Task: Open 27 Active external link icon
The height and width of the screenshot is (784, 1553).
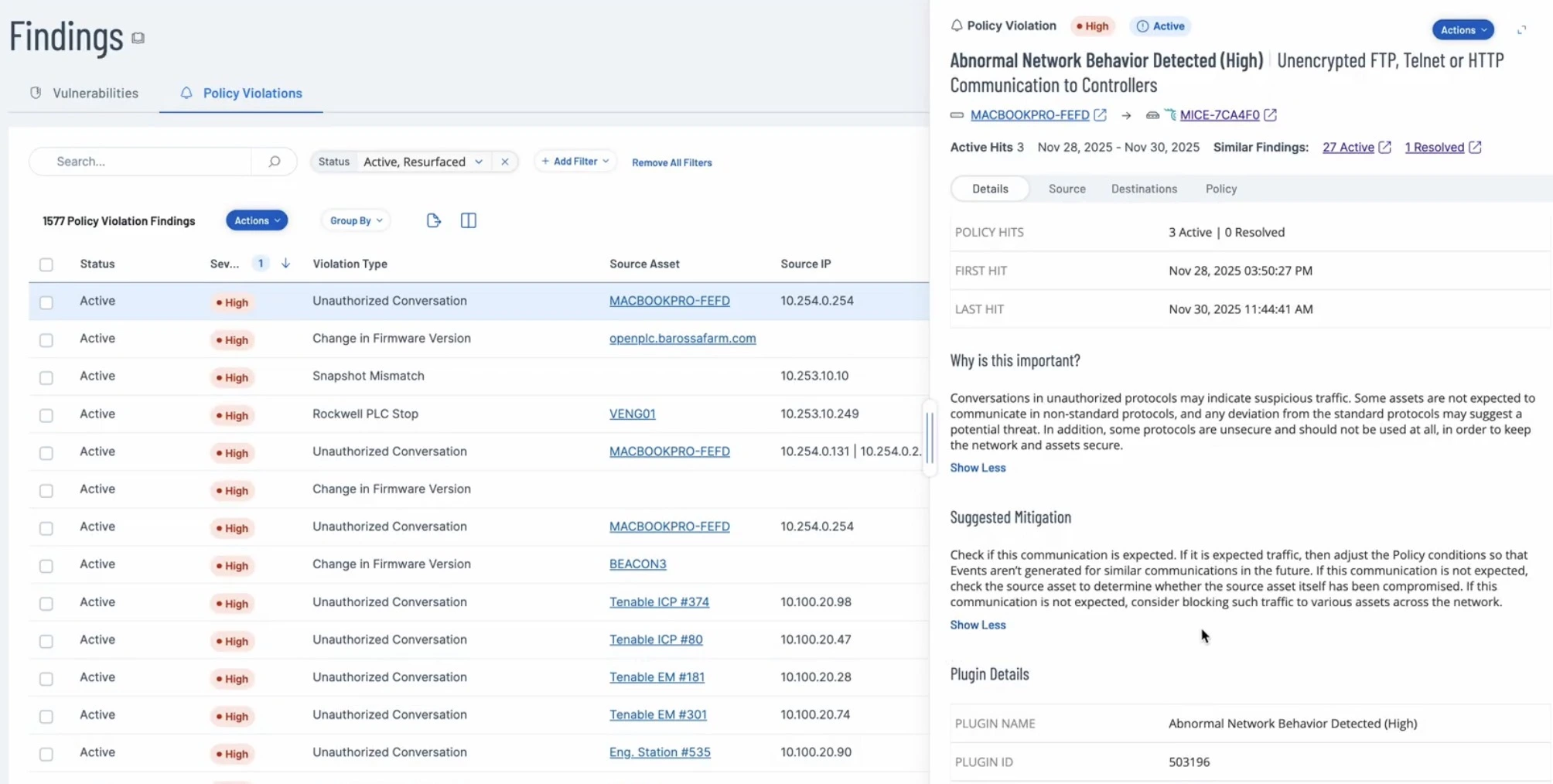Action: pos(1384,147)
